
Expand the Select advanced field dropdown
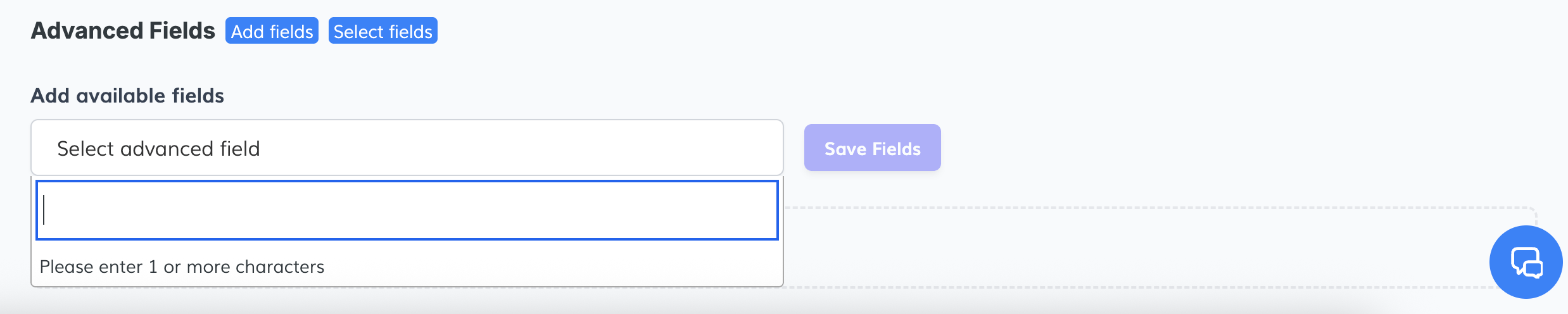point(407,148)
